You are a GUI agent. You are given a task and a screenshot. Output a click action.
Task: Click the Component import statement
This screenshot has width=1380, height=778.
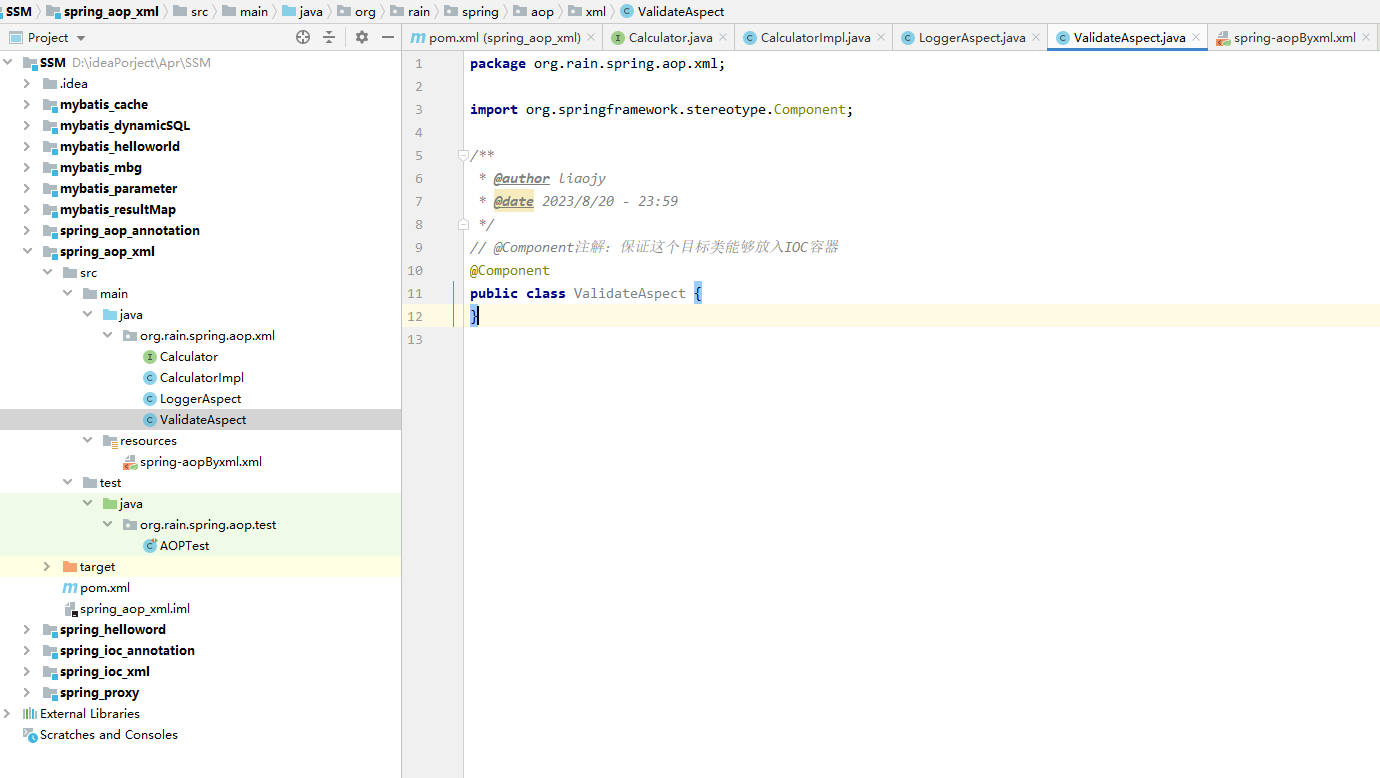(x=662, y=109)
